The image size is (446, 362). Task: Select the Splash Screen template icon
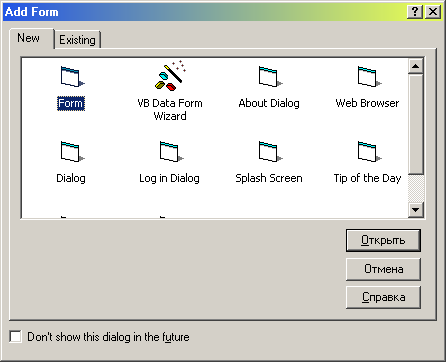(x=270, y=151)
